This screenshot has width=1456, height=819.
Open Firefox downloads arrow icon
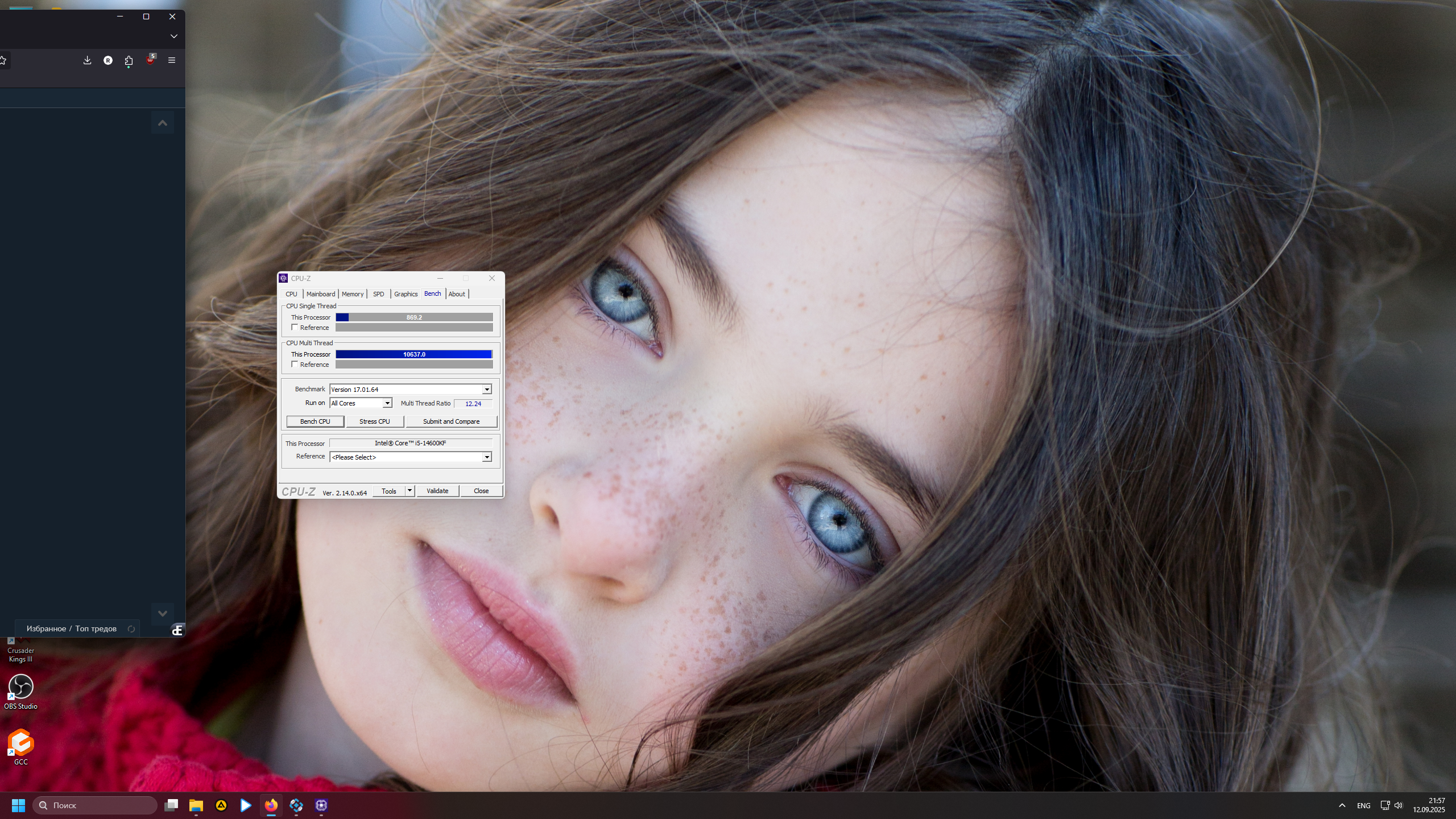coord(87,60)
